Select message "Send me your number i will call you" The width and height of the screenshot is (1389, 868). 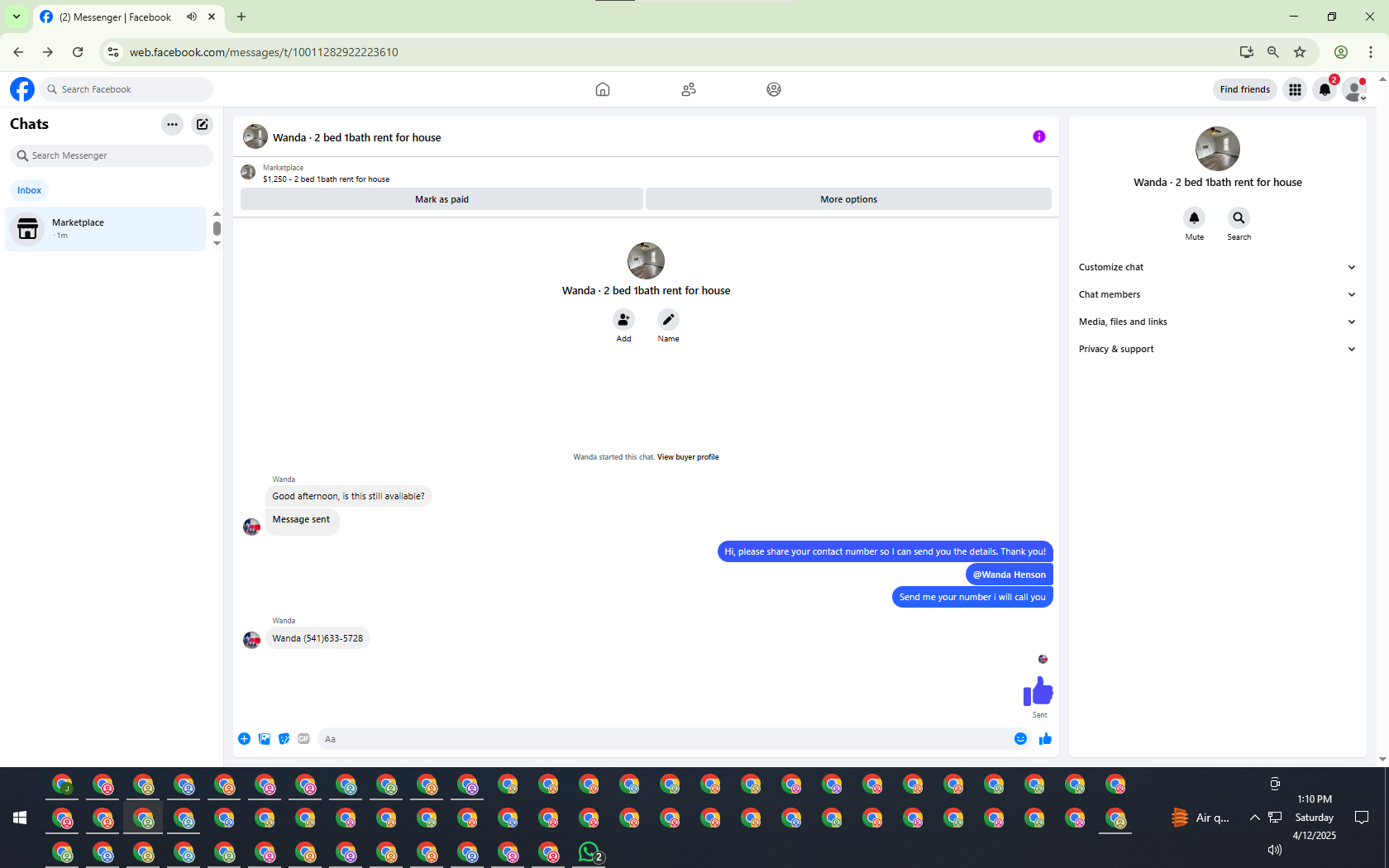click(972, 597)
